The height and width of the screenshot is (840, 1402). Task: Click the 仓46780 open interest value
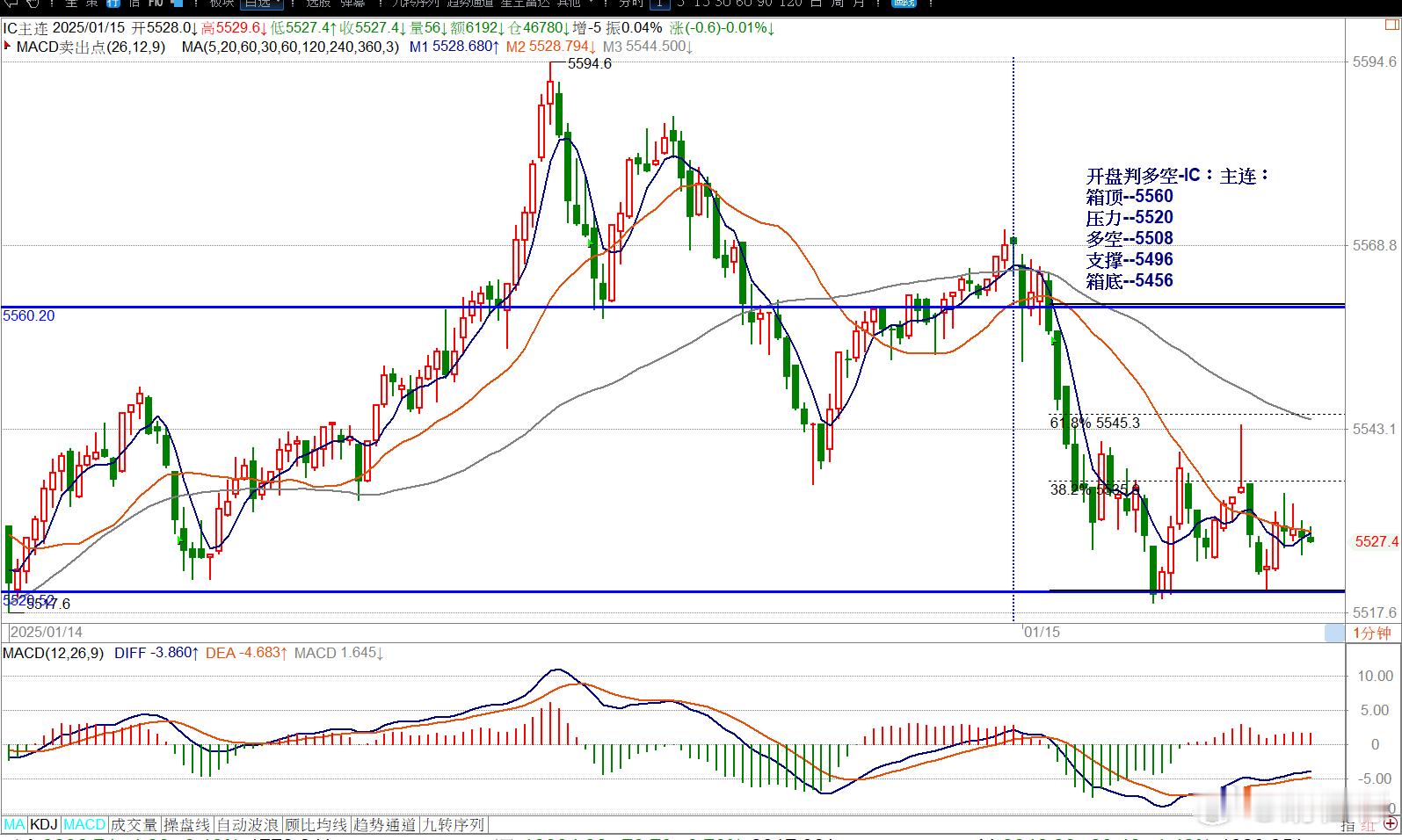click(538, 28)
